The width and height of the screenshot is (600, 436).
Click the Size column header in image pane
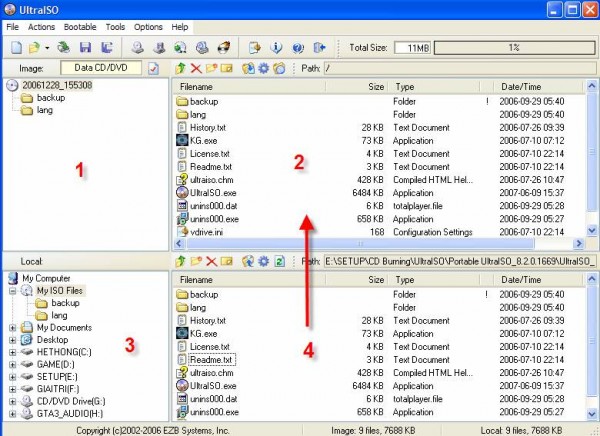tap(357, 87)
